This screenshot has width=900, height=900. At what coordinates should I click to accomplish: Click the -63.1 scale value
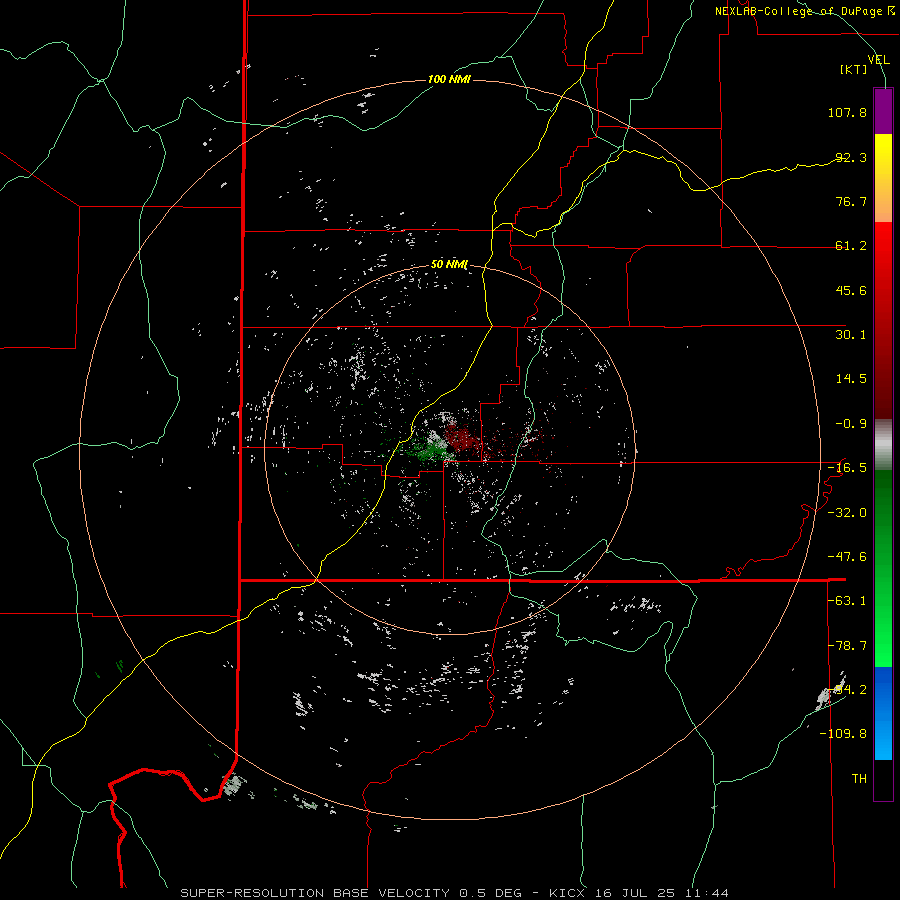click(x=847, y=601)
